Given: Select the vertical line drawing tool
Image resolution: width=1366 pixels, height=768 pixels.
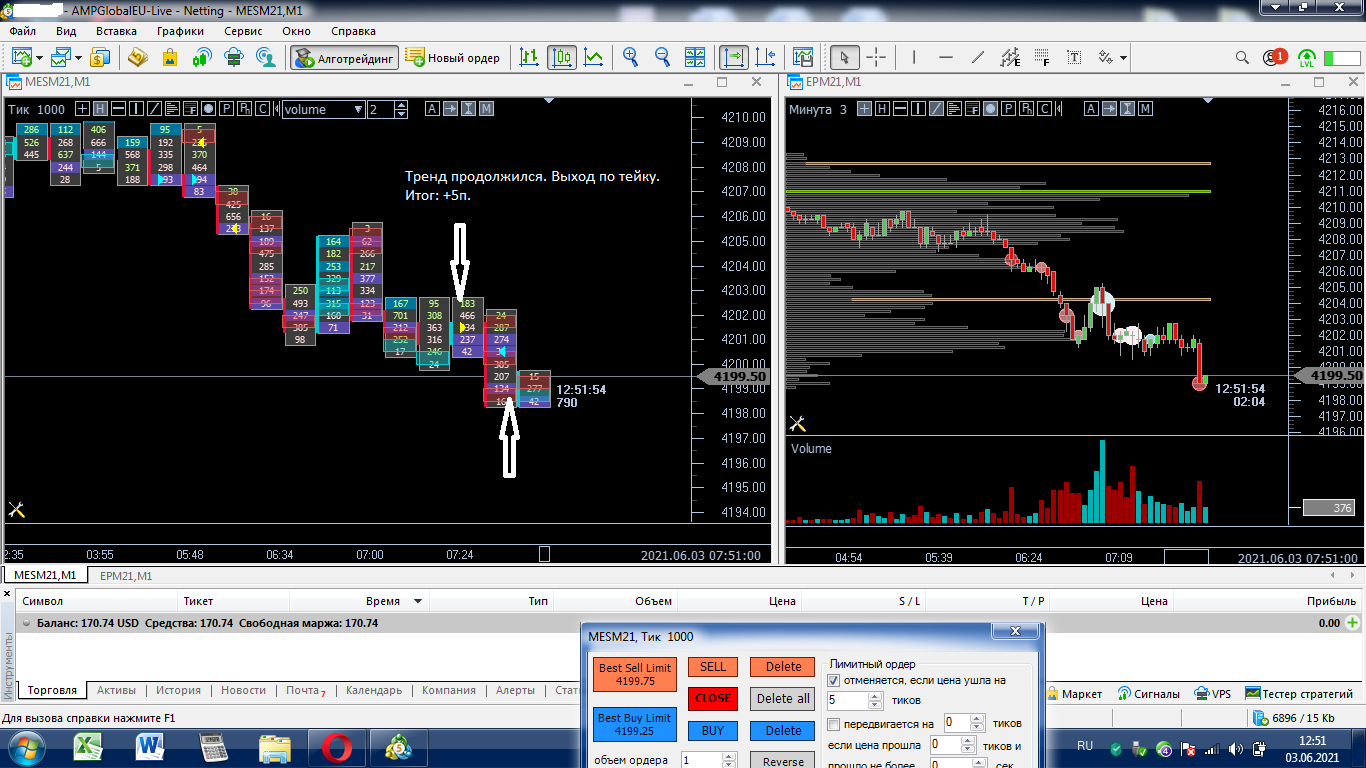Looking at the screenshot, I should point(914,57).
